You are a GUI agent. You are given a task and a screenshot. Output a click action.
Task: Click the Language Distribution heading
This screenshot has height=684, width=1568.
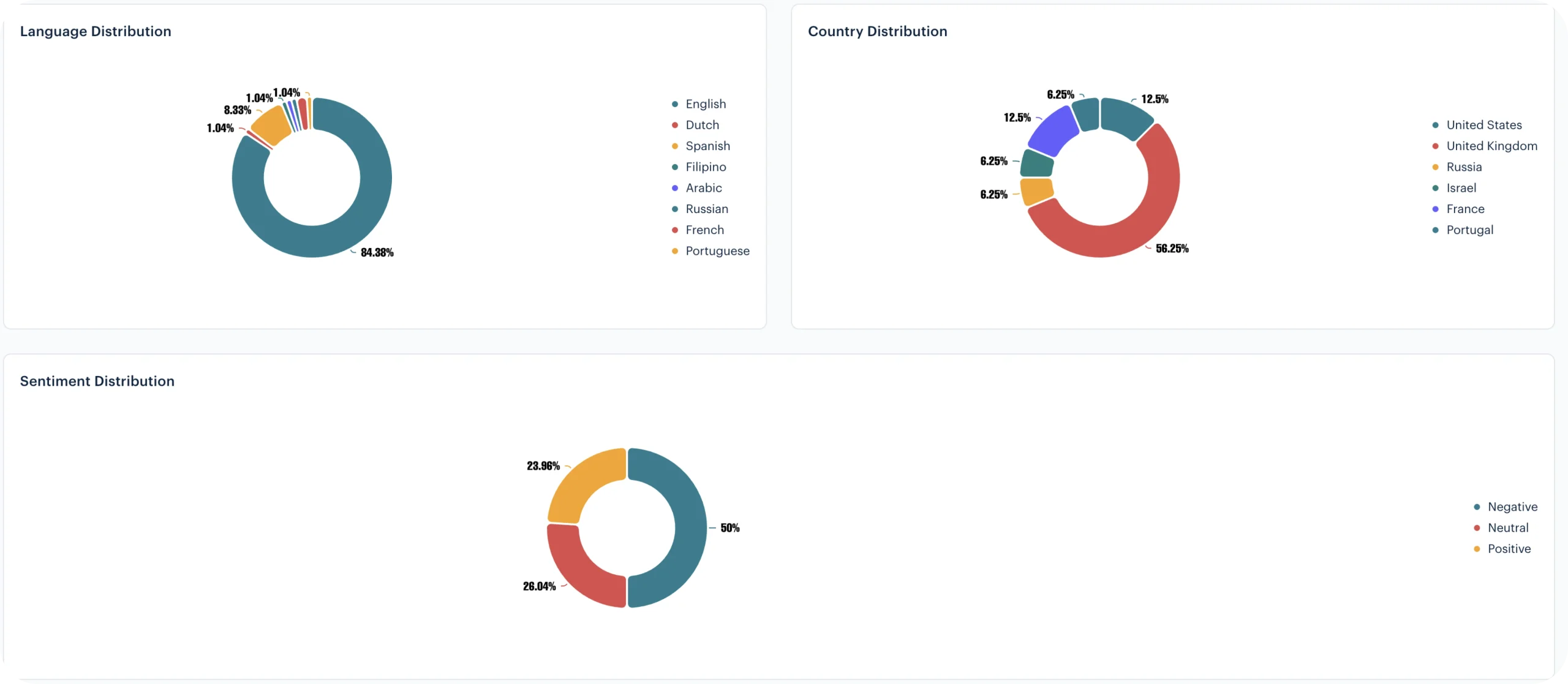click(96, 31)
